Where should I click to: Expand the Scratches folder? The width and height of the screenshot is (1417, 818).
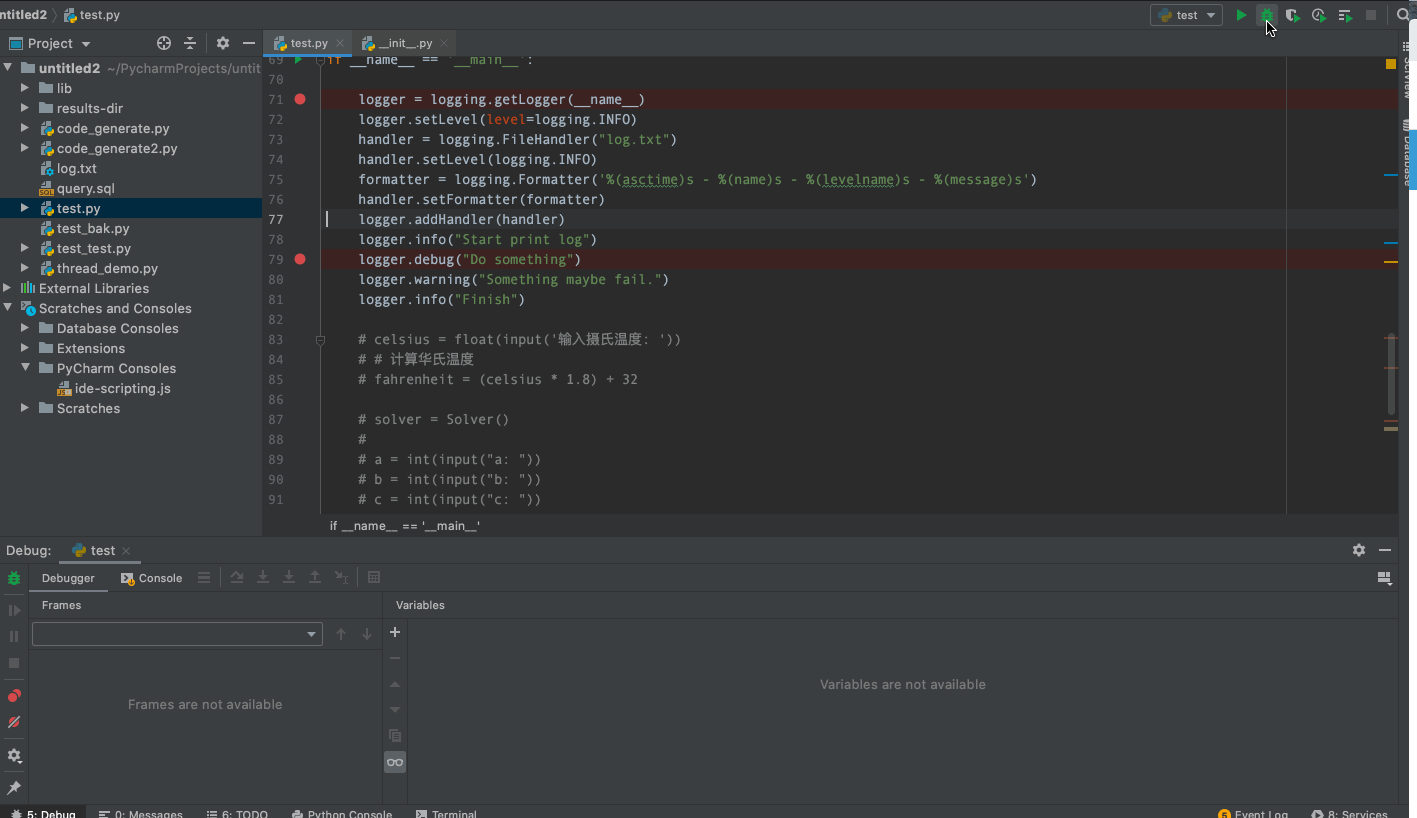click(26, 408)
